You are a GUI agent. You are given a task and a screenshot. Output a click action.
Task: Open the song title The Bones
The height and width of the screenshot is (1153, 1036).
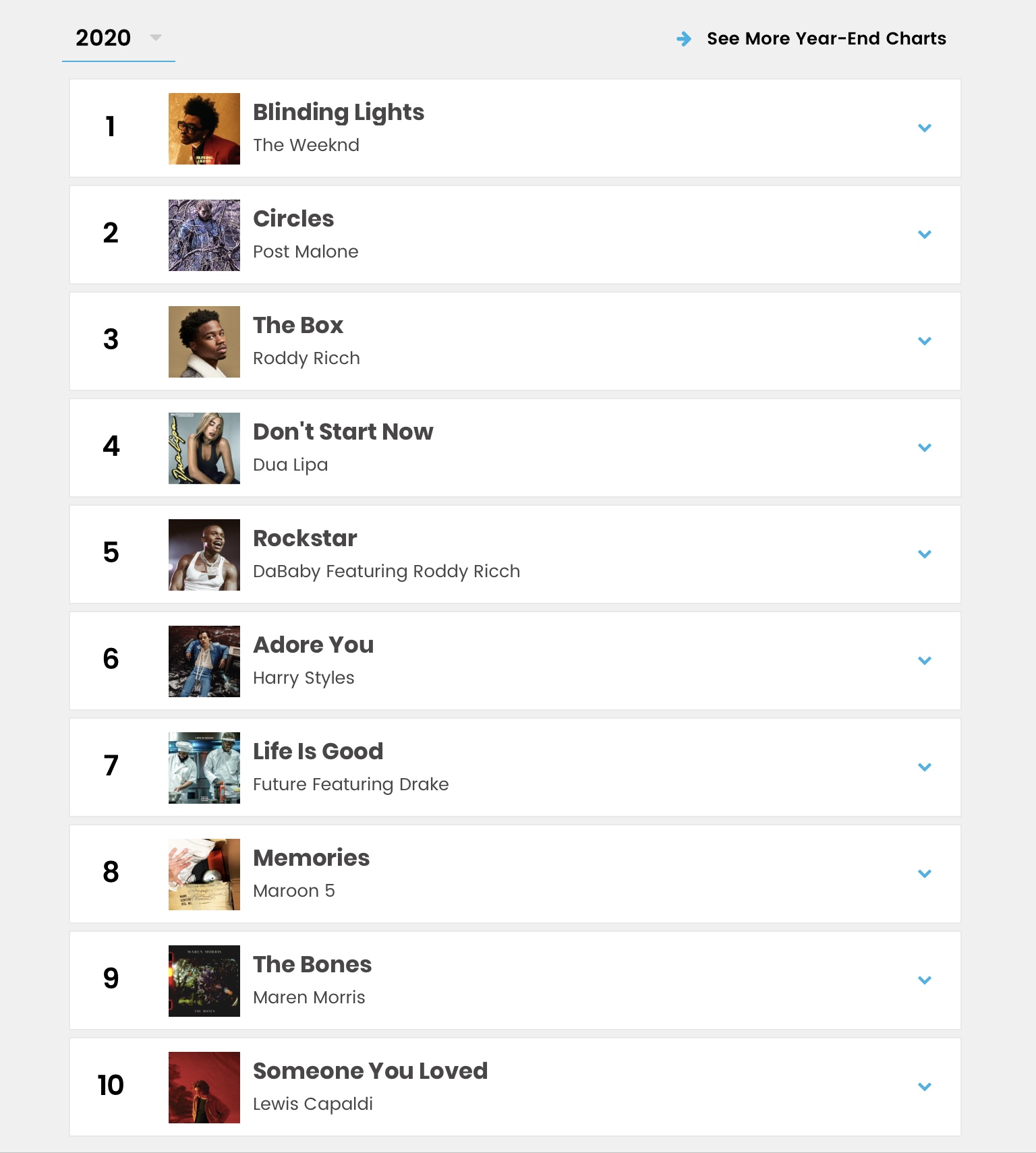pyautogui.click(x=312, y=965)
